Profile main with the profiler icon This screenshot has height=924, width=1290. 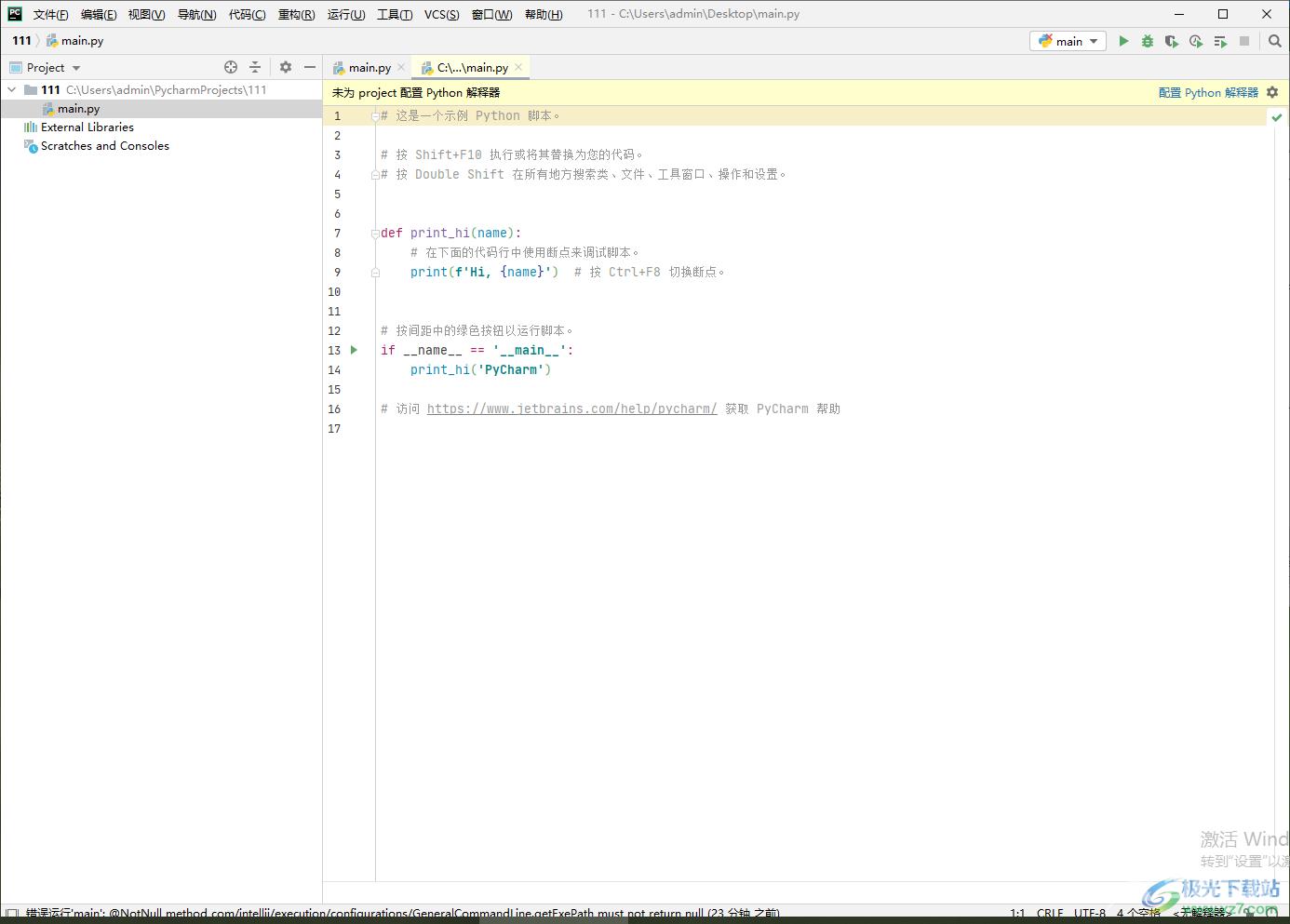click(x=1196, y=41)
